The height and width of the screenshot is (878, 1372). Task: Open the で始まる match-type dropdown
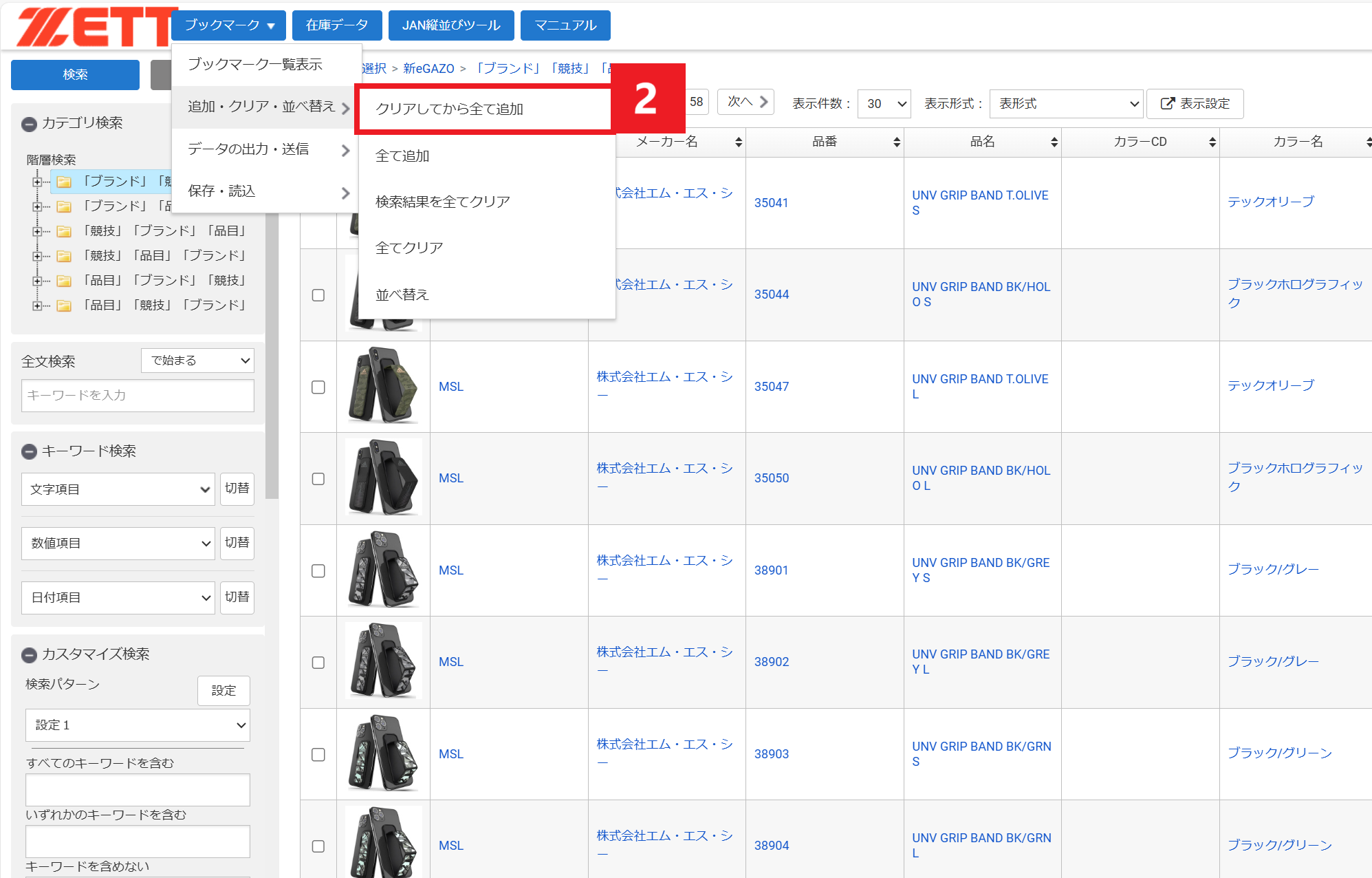pyautogui.click(x=197, y=361)
